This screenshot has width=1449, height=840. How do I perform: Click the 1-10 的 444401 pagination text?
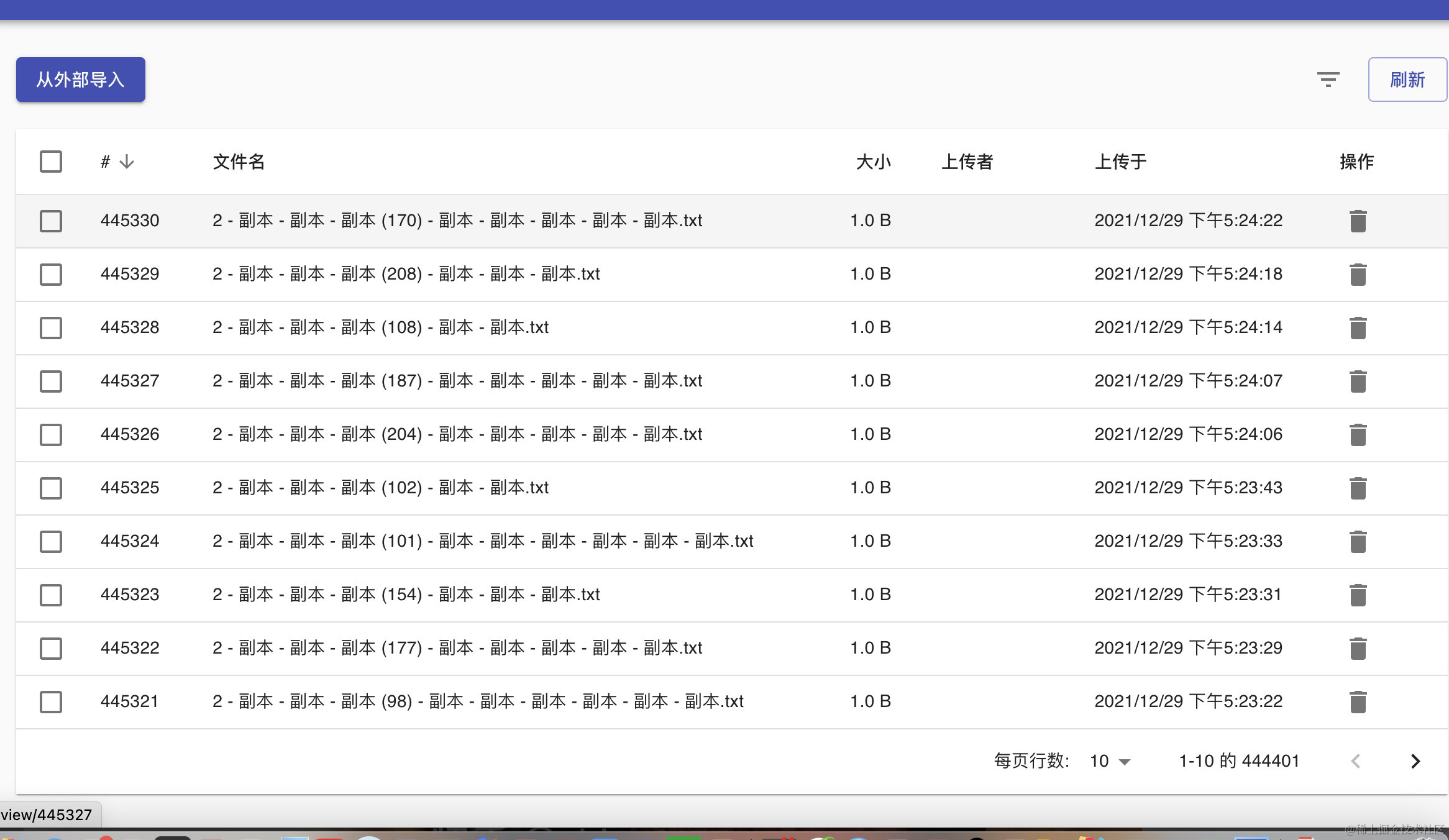click(x=1239, y=761)
